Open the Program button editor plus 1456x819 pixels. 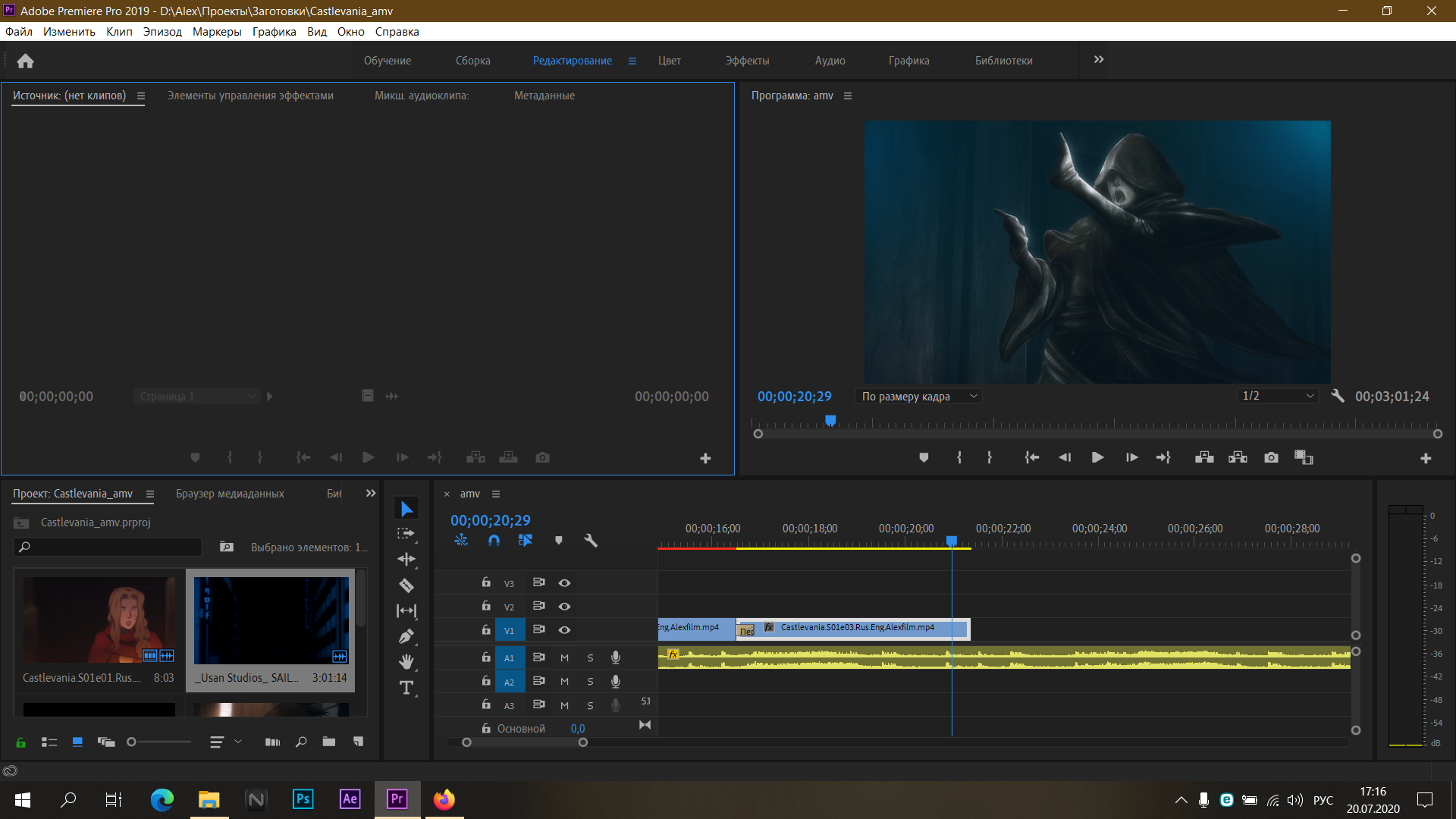(x=1426, y=458)
